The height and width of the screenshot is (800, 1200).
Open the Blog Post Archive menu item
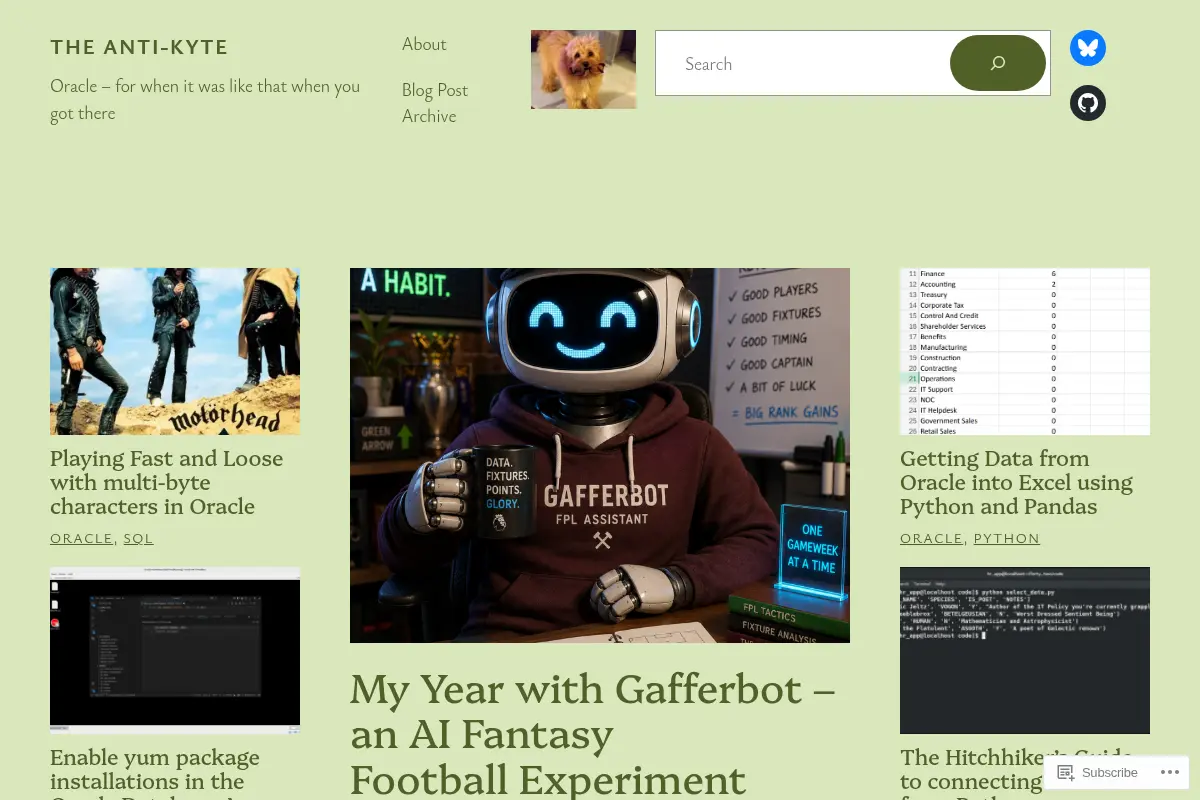pos(435,103)
